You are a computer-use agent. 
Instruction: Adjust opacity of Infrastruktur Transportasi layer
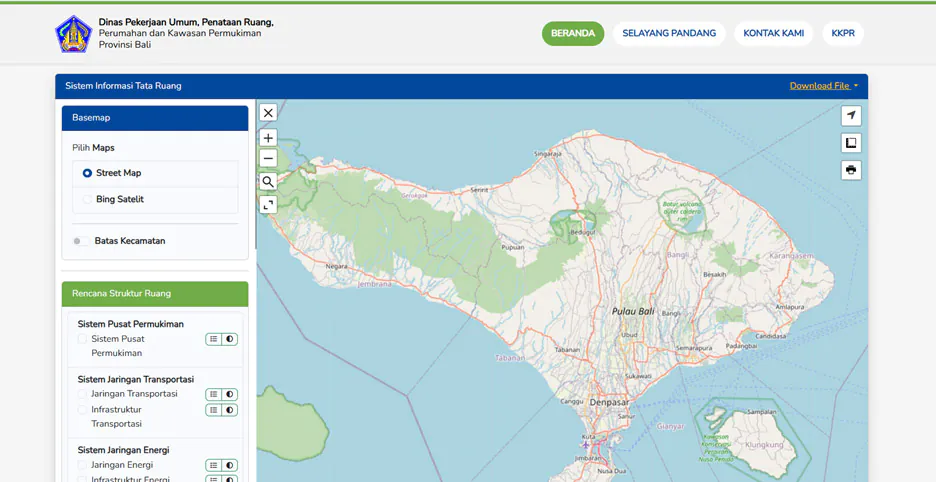[230, 410]
